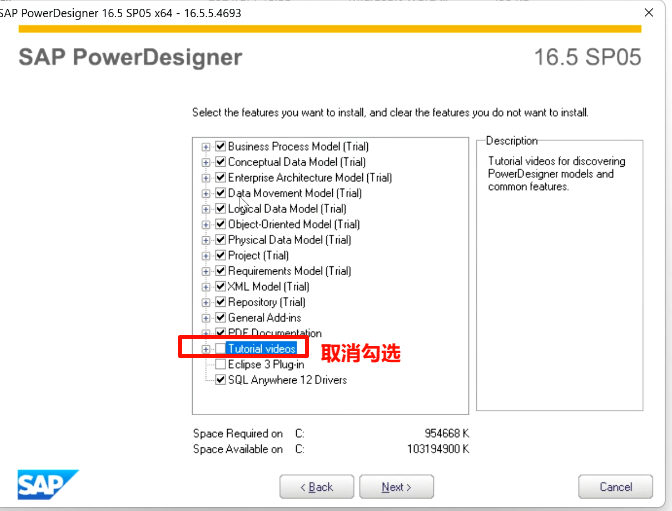Go back with the Back button
Viewport: 672px width, 511px height.
tap(319, 487)
